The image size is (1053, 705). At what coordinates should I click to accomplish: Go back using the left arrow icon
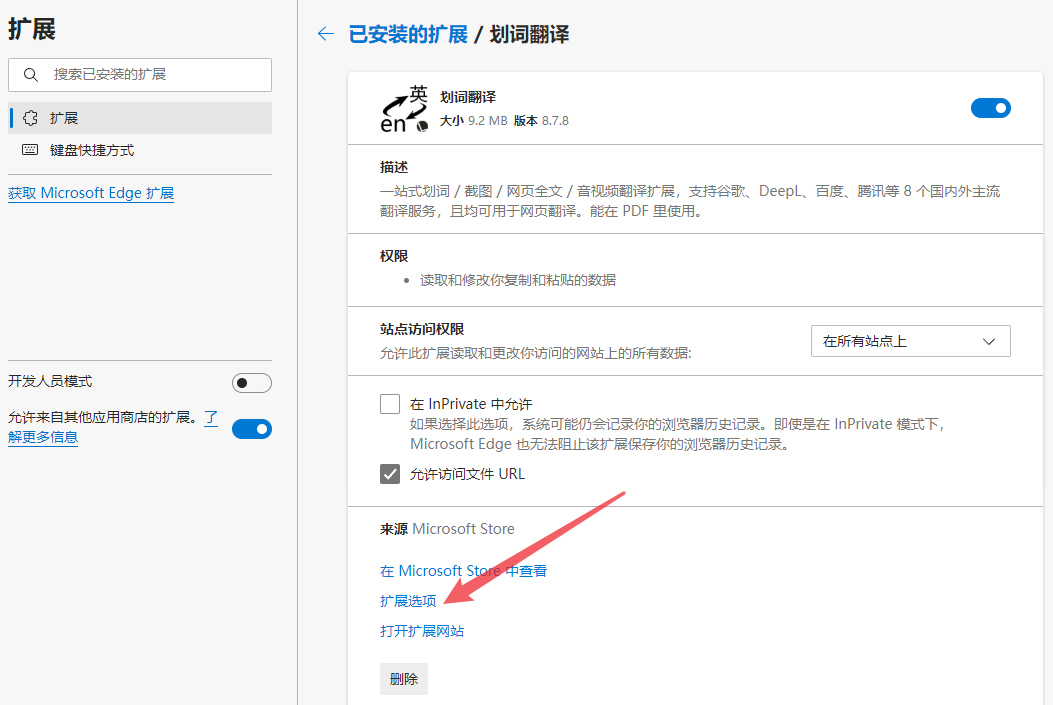(326, 34)
